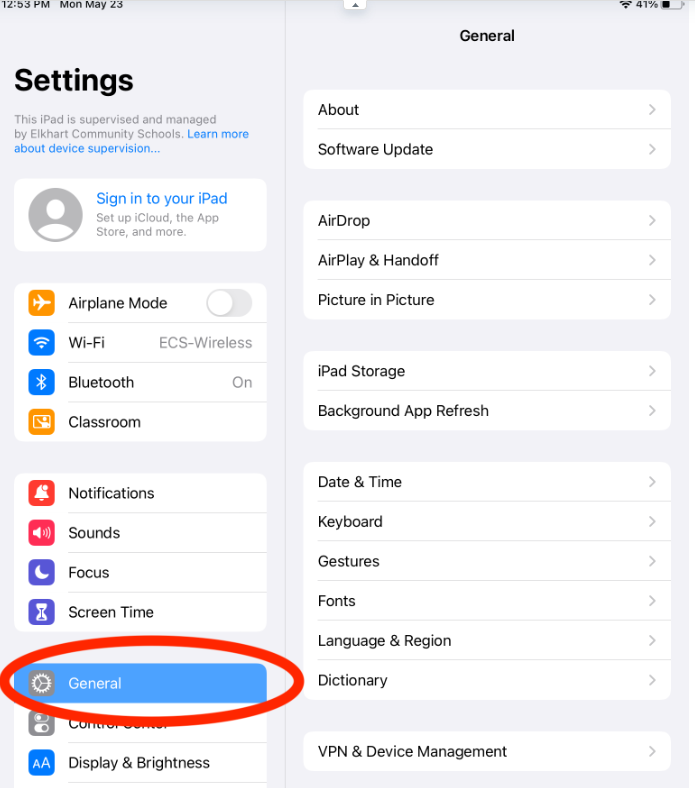Tap the purple Focus moon icon
The width and height of the screenshot is (695, 788).
tap(41, 572)
